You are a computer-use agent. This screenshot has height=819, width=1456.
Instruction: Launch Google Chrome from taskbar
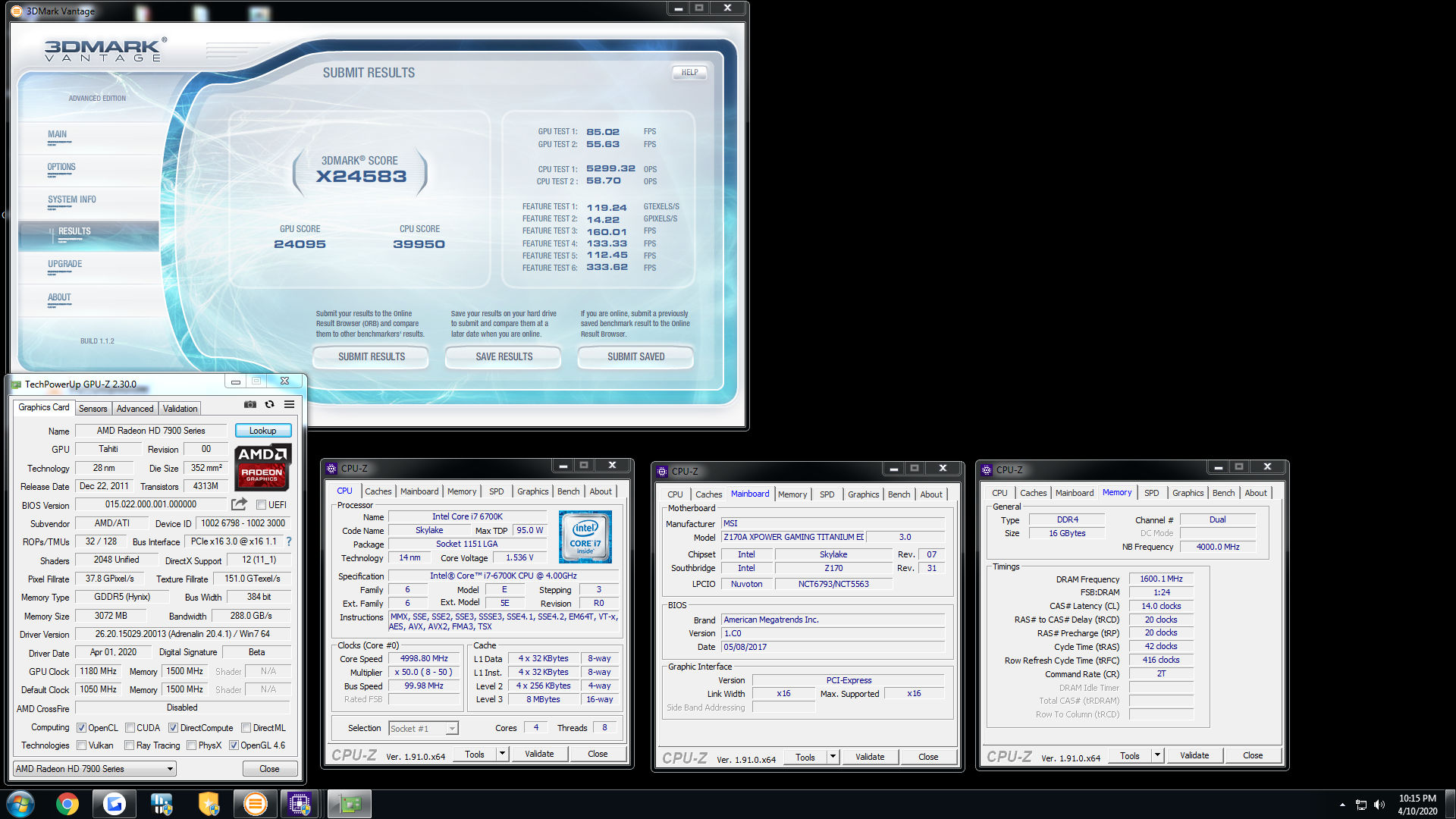[x=67, y=804]
